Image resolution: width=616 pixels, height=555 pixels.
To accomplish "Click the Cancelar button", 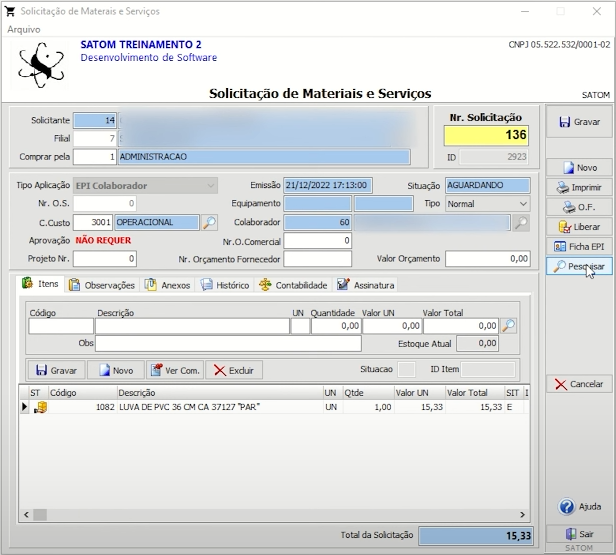I will 579,384.
